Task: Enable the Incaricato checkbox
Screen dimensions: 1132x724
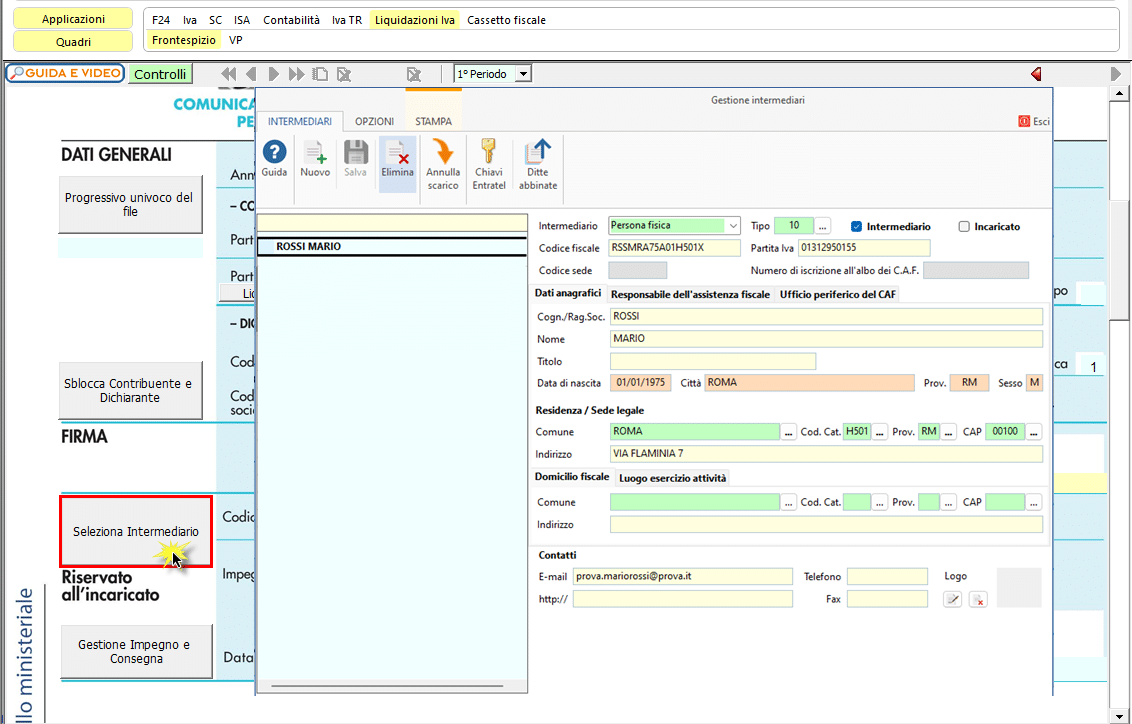Action: pos(964,227)
